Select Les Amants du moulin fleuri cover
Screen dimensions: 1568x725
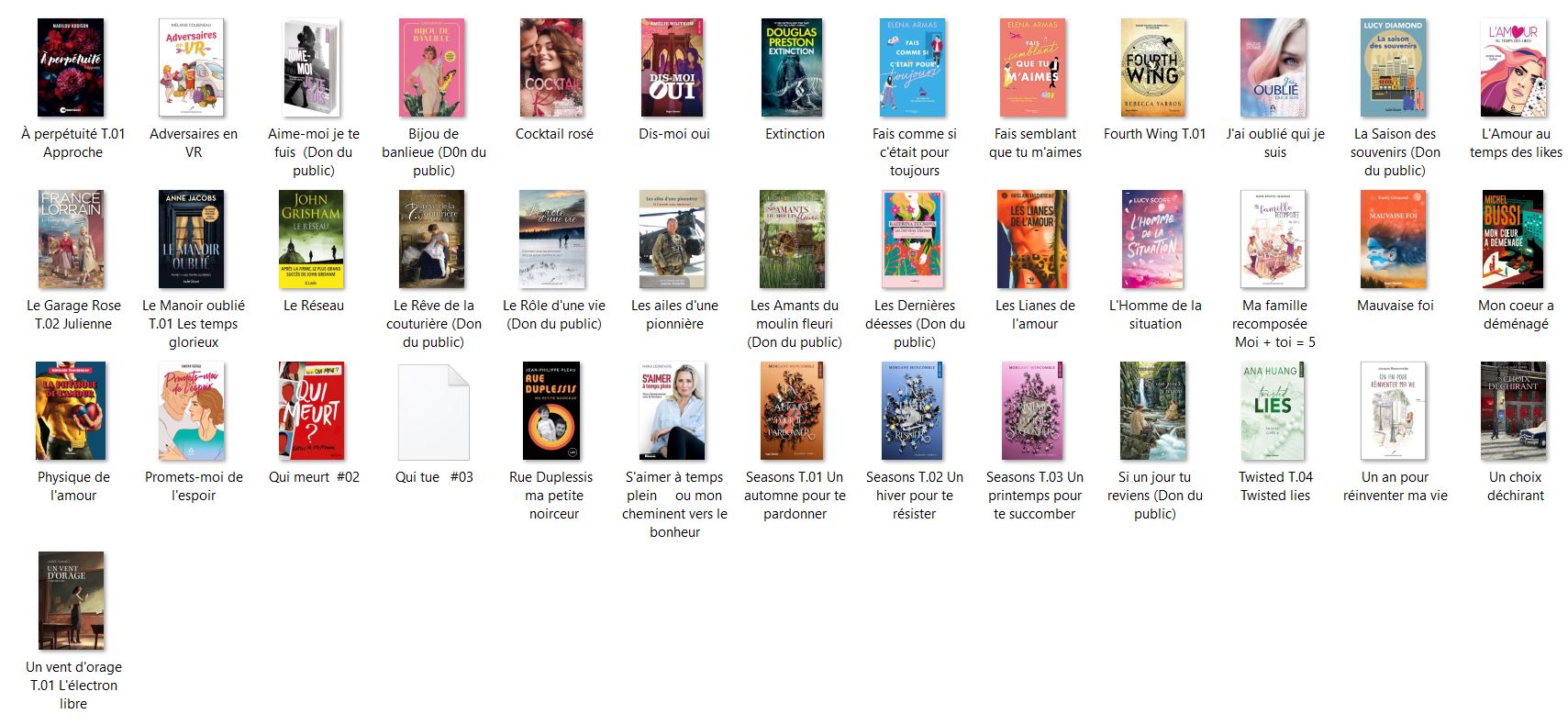[x=793, y=240]
